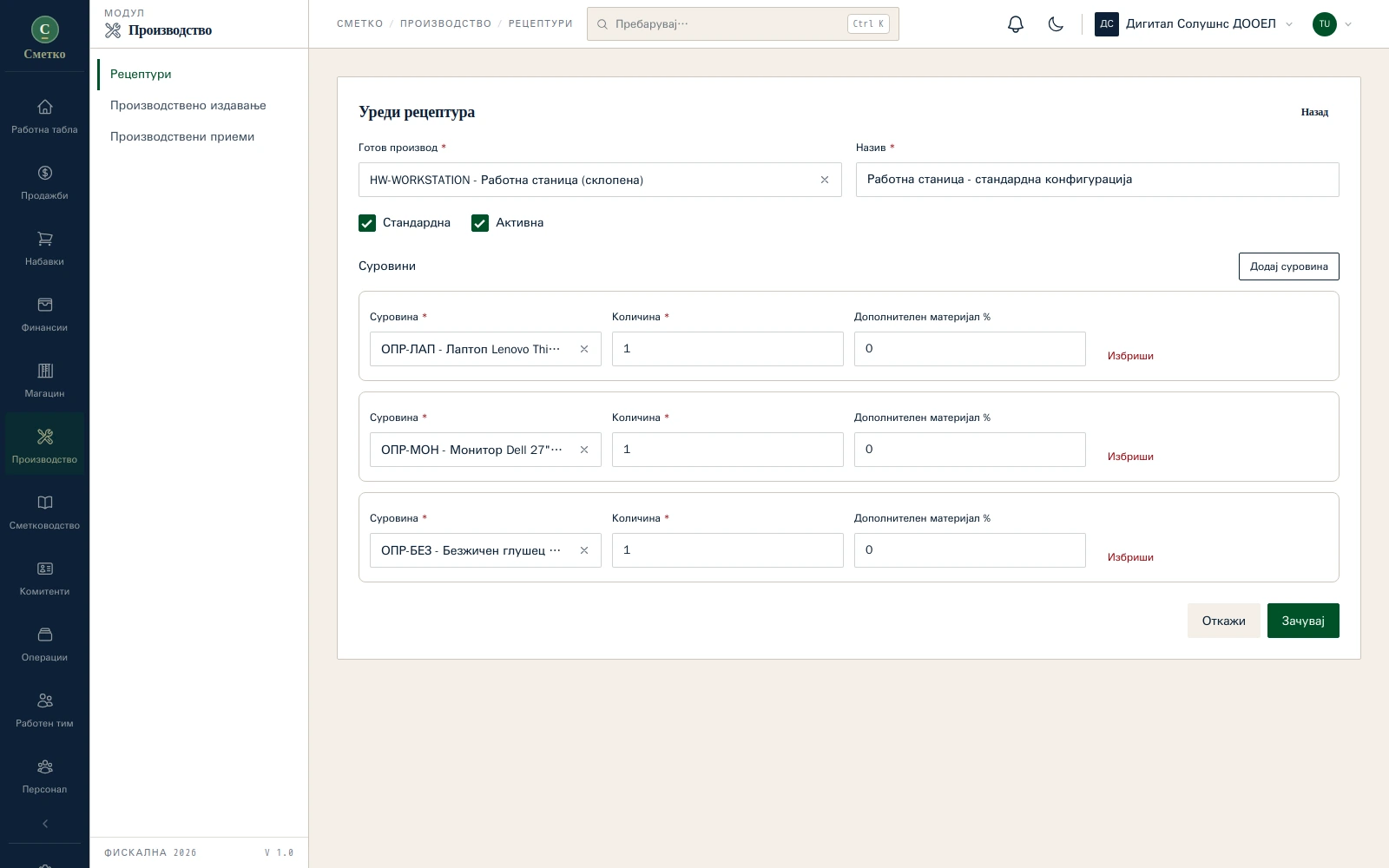Viewport: 1389px width, 868px height.
Task: Open the ОПР-ЛАП Суровина dropdown
Action: pos(485,349)
